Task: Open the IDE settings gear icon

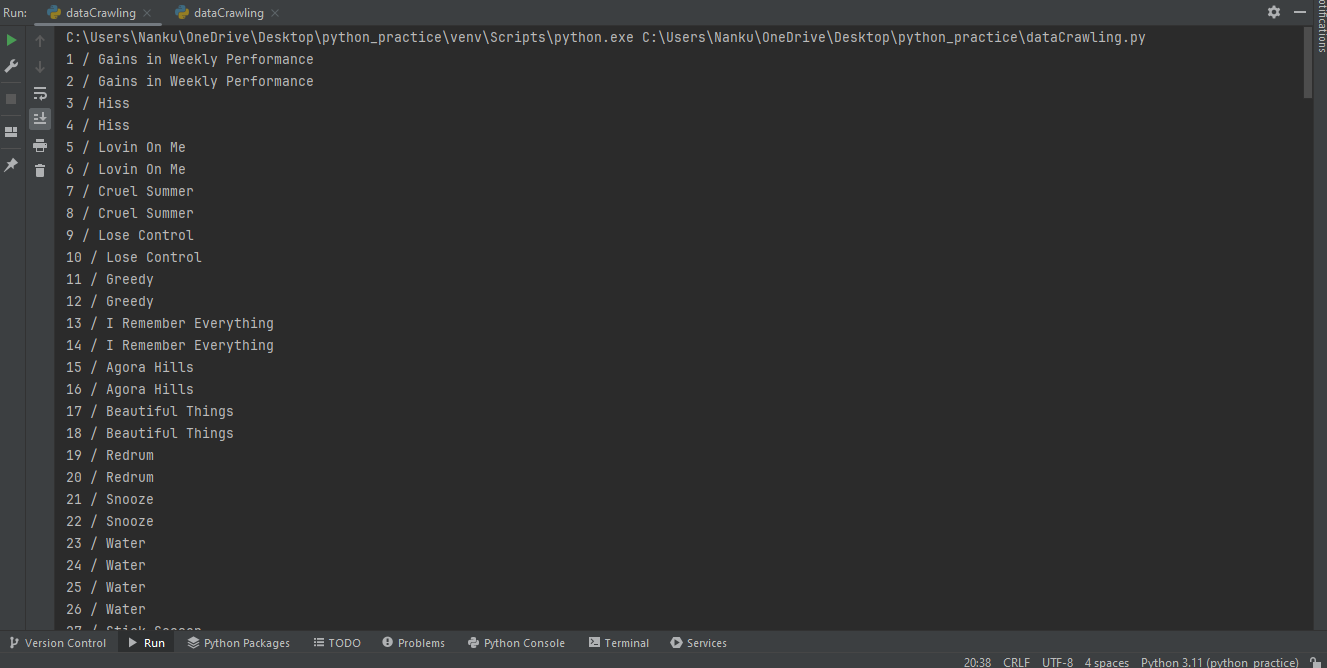Action: tap(1273, 12)
